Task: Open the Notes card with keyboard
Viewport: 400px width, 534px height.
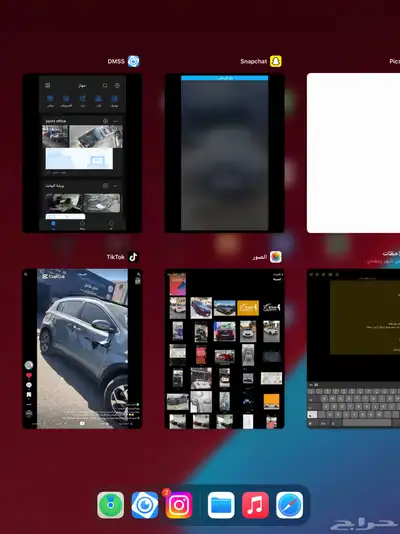Action: [x=353, y=349]
